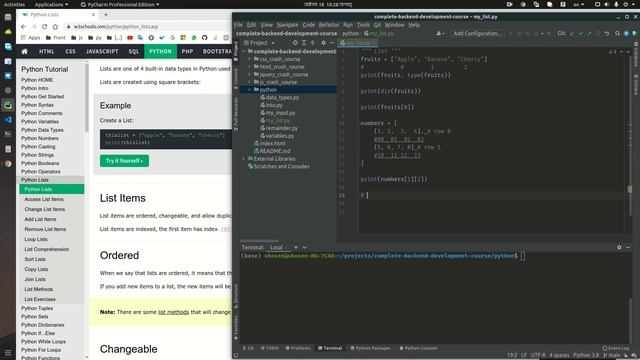Screen dimensions: 640x360
Task: Expand jquery_crash_course folder
Action: point(249,75)
